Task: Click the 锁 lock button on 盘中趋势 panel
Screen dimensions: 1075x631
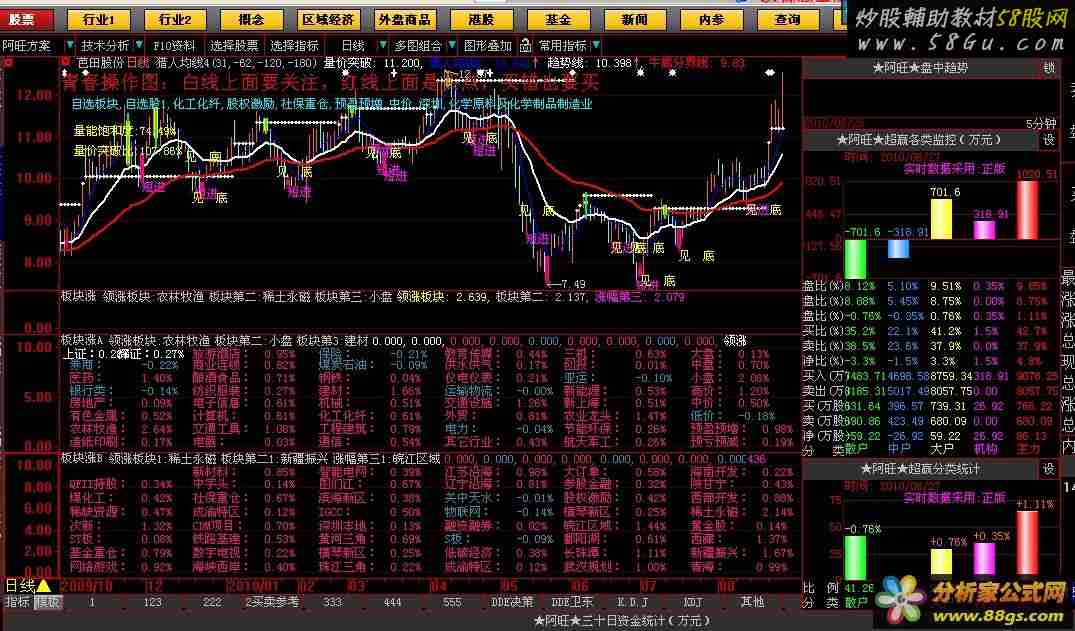Action: pos(1049,68)
